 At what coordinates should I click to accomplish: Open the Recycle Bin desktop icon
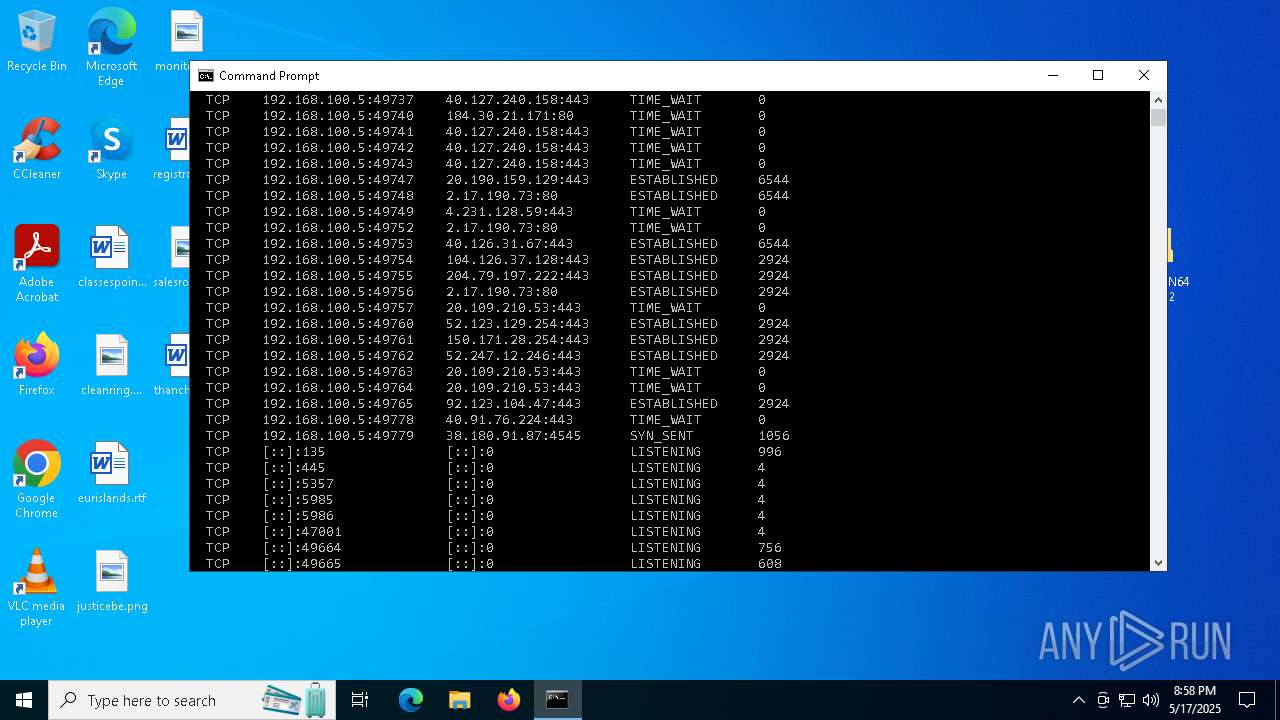click(x=36, y=42)
